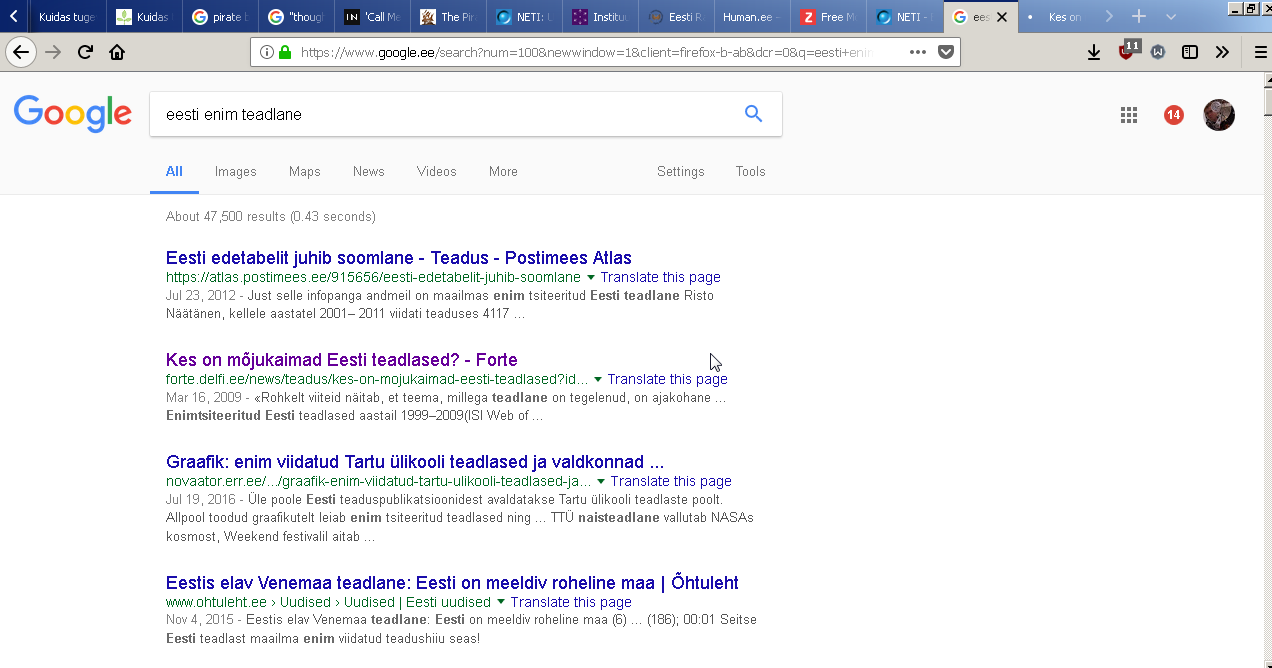Open the Google apps grid
The width and height of the screenshot is (1272, 668).
(1129, 115)
